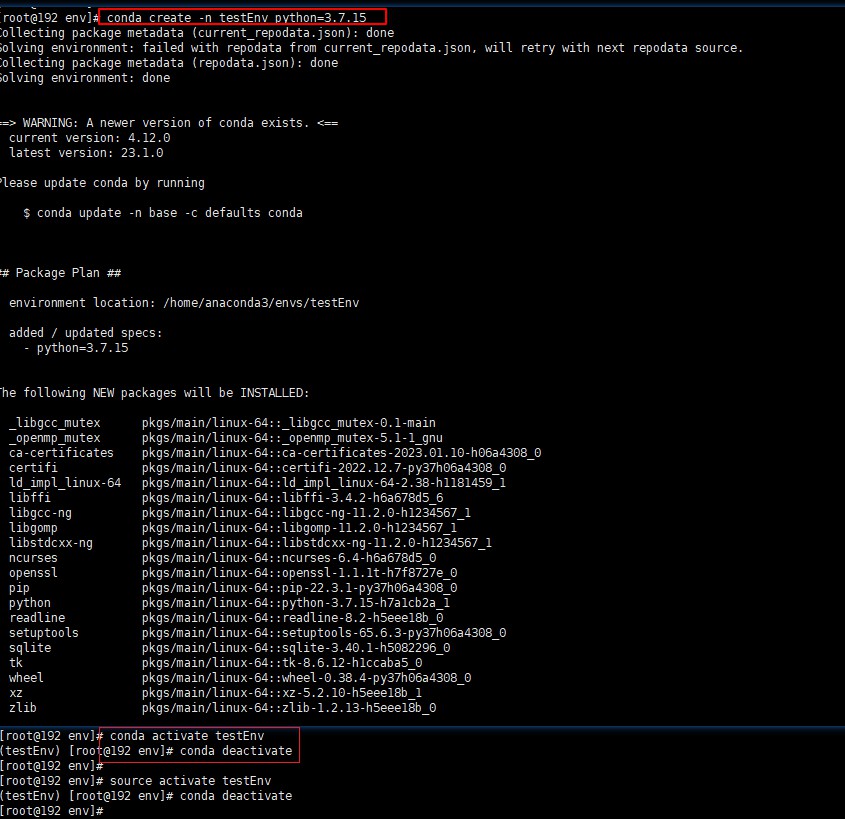Click the 'Collecting package metadata (repodata.json): done' line
845x819 pixels.
click(x=169, y=63)
